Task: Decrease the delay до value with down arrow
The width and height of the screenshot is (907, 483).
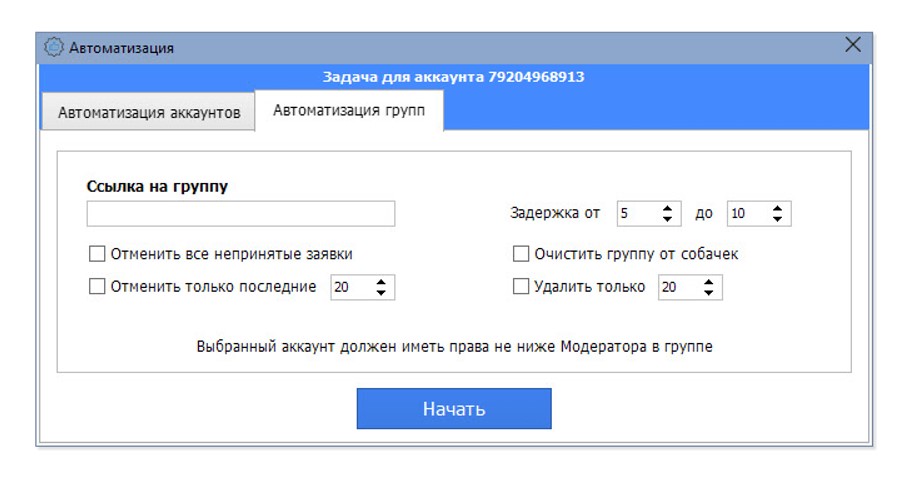Action: tap(777, 219)
